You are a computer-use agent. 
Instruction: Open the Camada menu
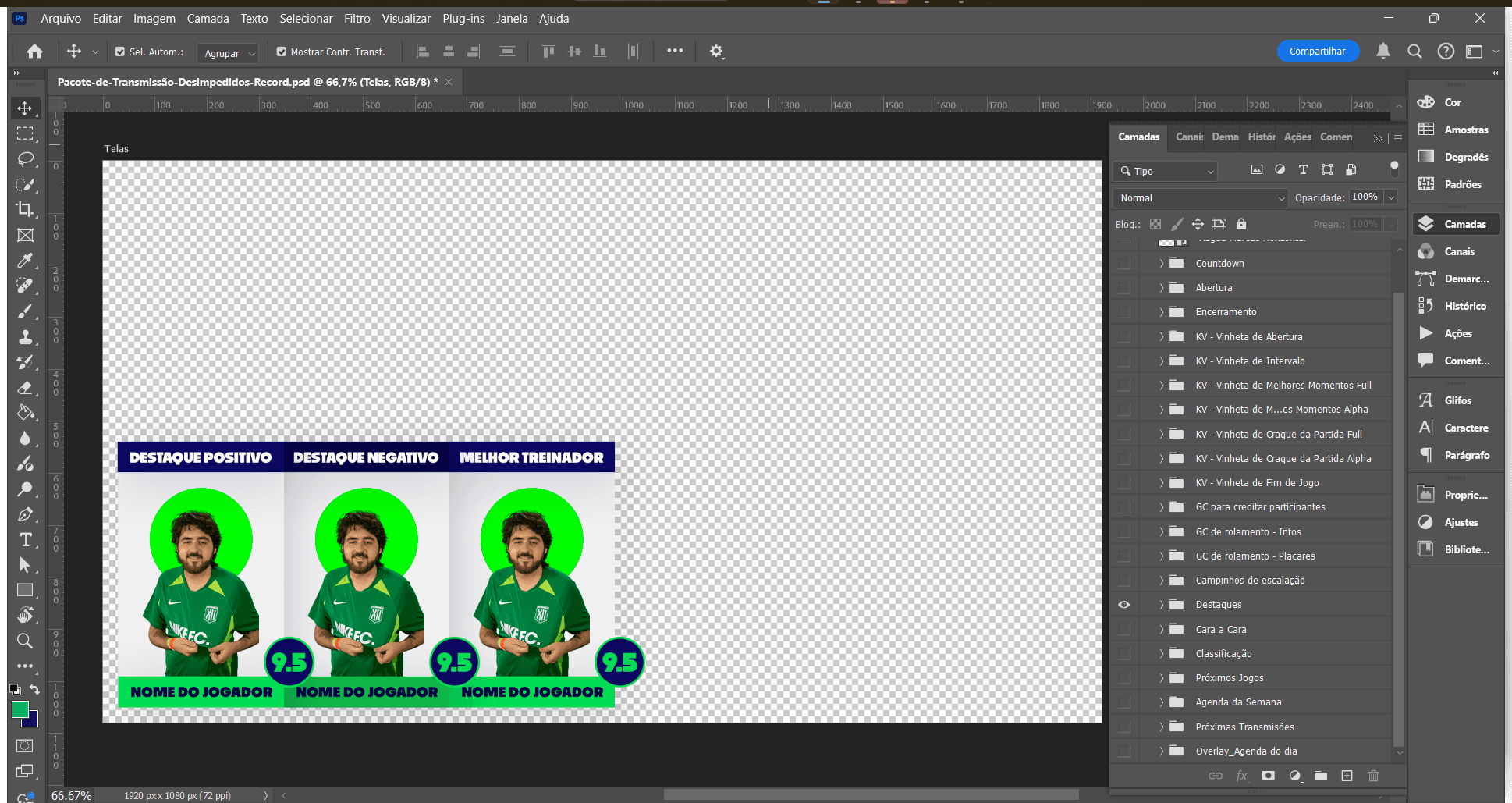pyautogui.click(x=208, y=19)
